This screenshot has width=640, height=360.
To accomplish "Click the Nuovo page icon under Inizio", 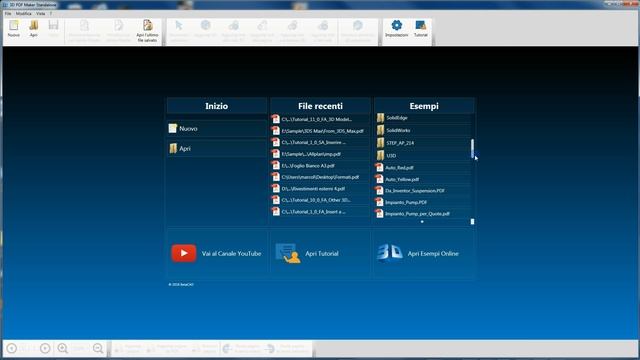I will pyautogui.click(x=173, y=129).
